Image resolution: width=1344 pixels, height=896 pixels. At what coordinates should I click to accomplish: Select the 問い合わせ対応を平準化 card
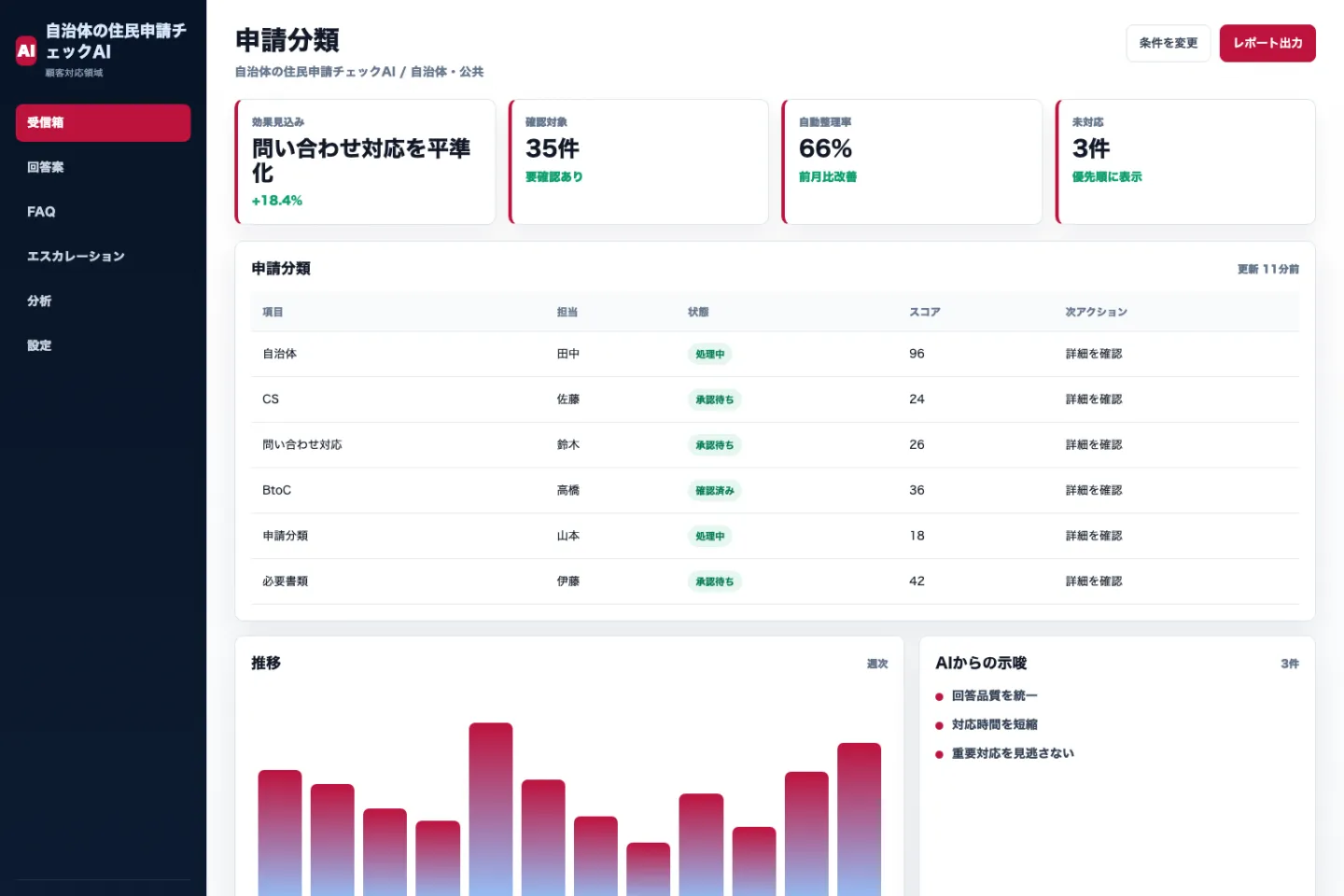[x=365, y=161]
